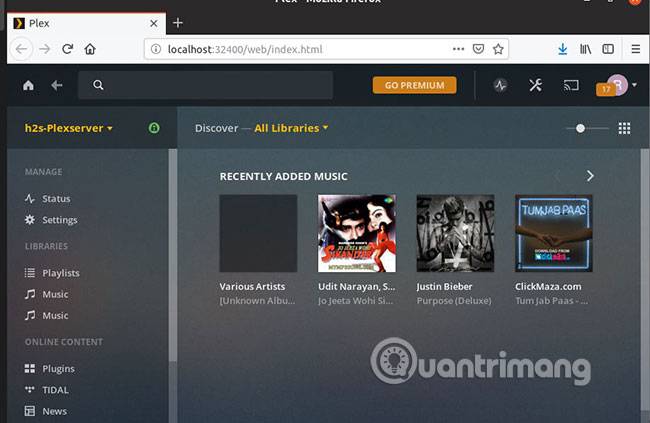This screenshot has height=423, width=650.
Task: Click Firefox forward navigation arrow
Action: (x=44, y=49)
